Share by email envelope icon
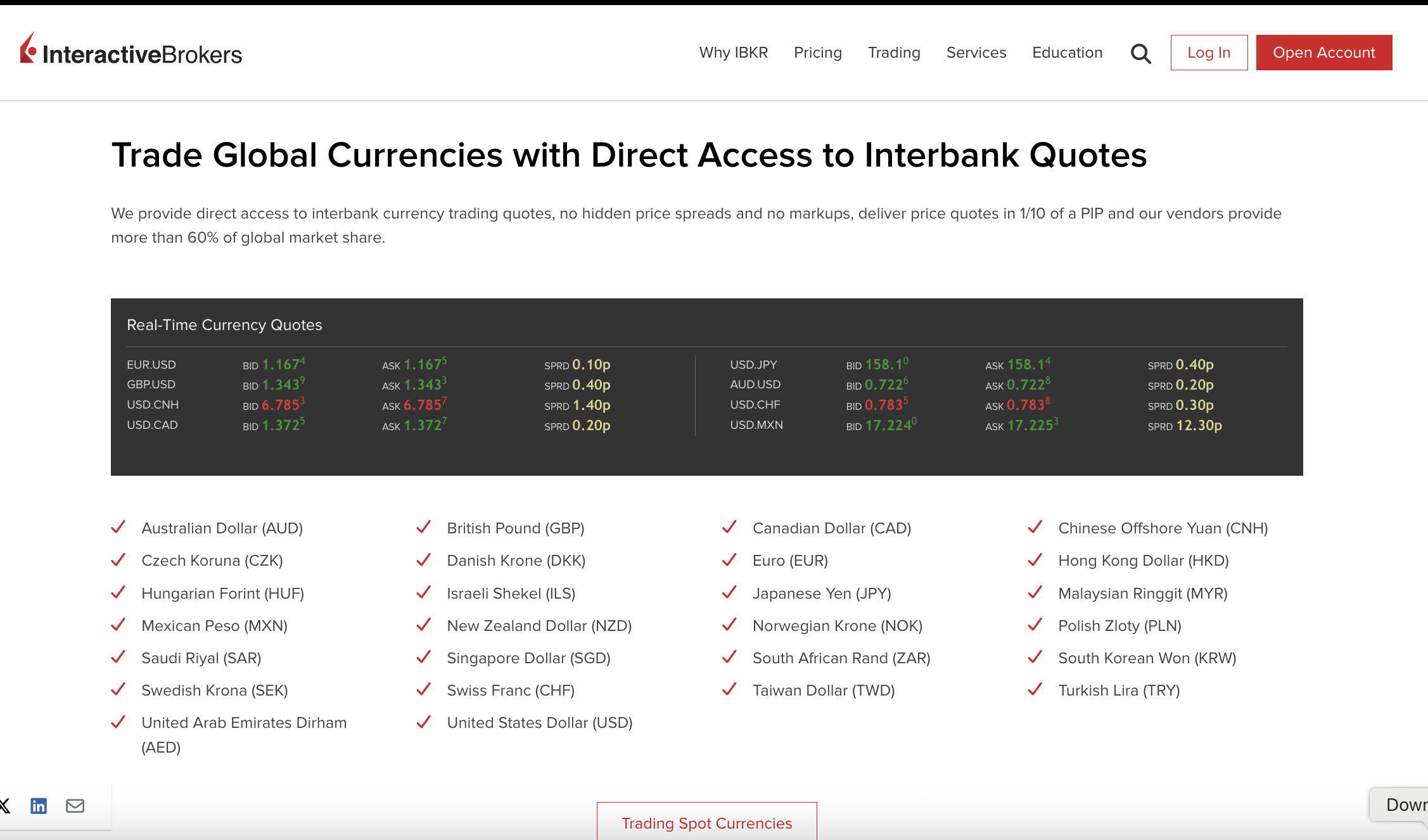Viewport: 1428px width, 840px height. point(75,806)
